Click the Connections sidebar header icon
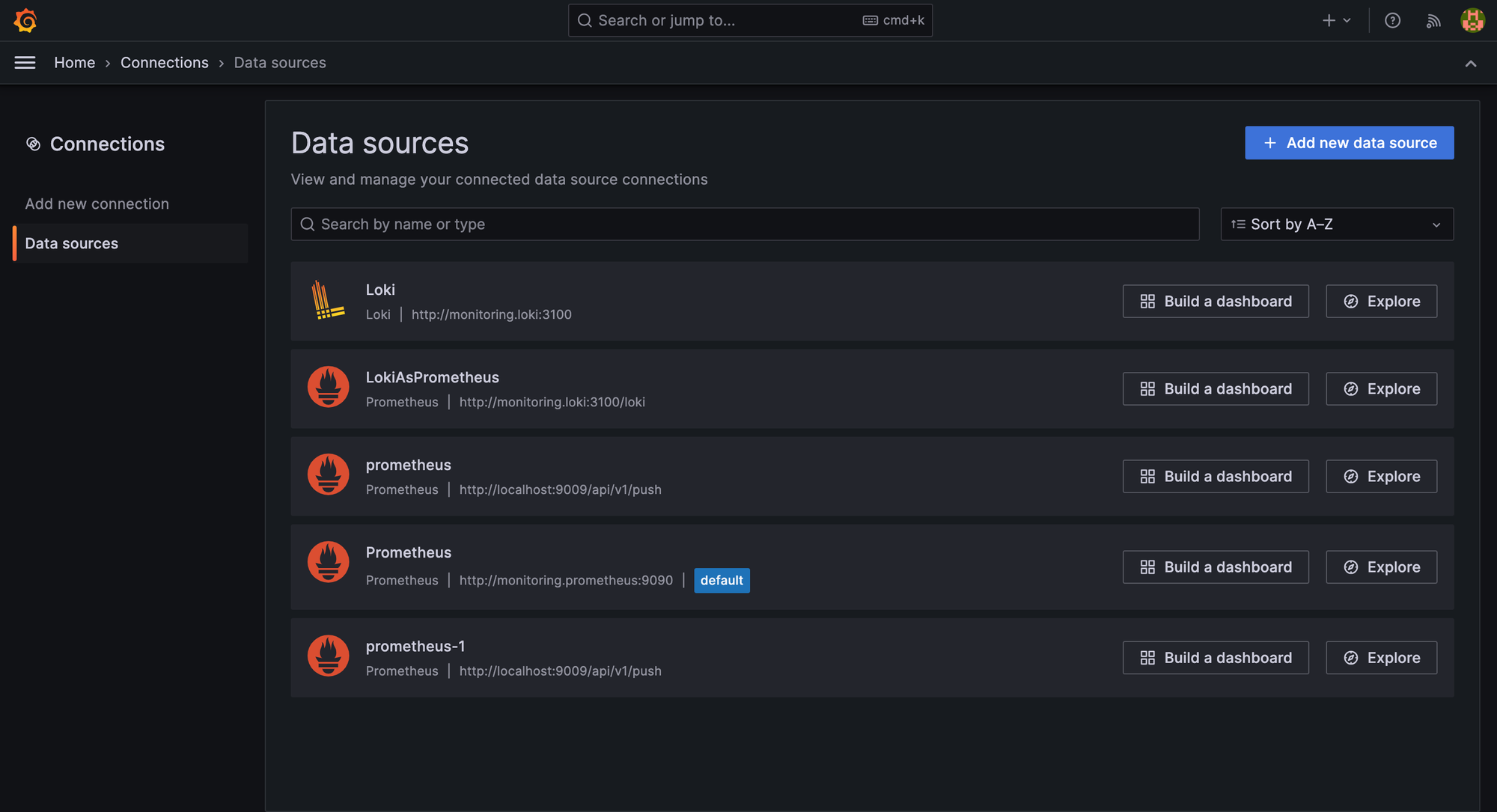Viewport: 1497px width, 812px height. pos(33,144)
